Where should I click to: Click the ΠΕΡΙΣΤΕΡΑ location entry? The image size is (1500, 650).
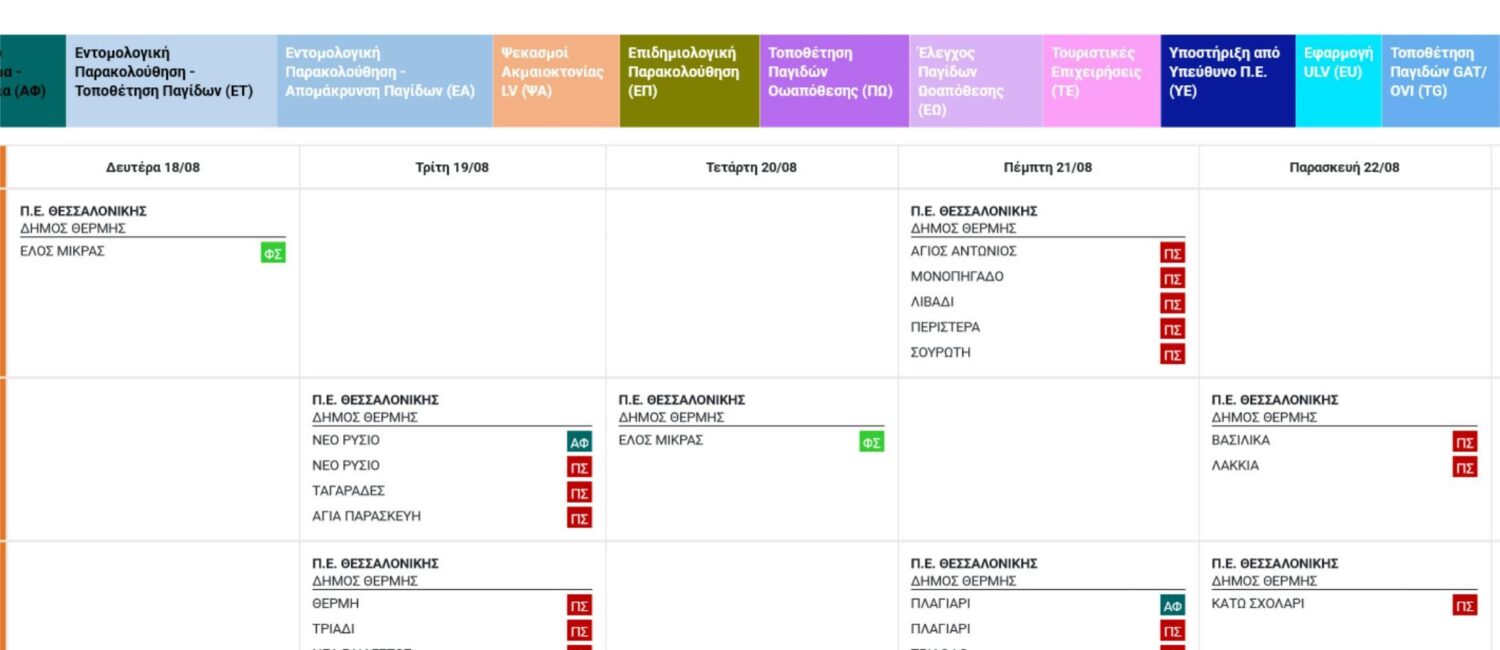point(945,327)
